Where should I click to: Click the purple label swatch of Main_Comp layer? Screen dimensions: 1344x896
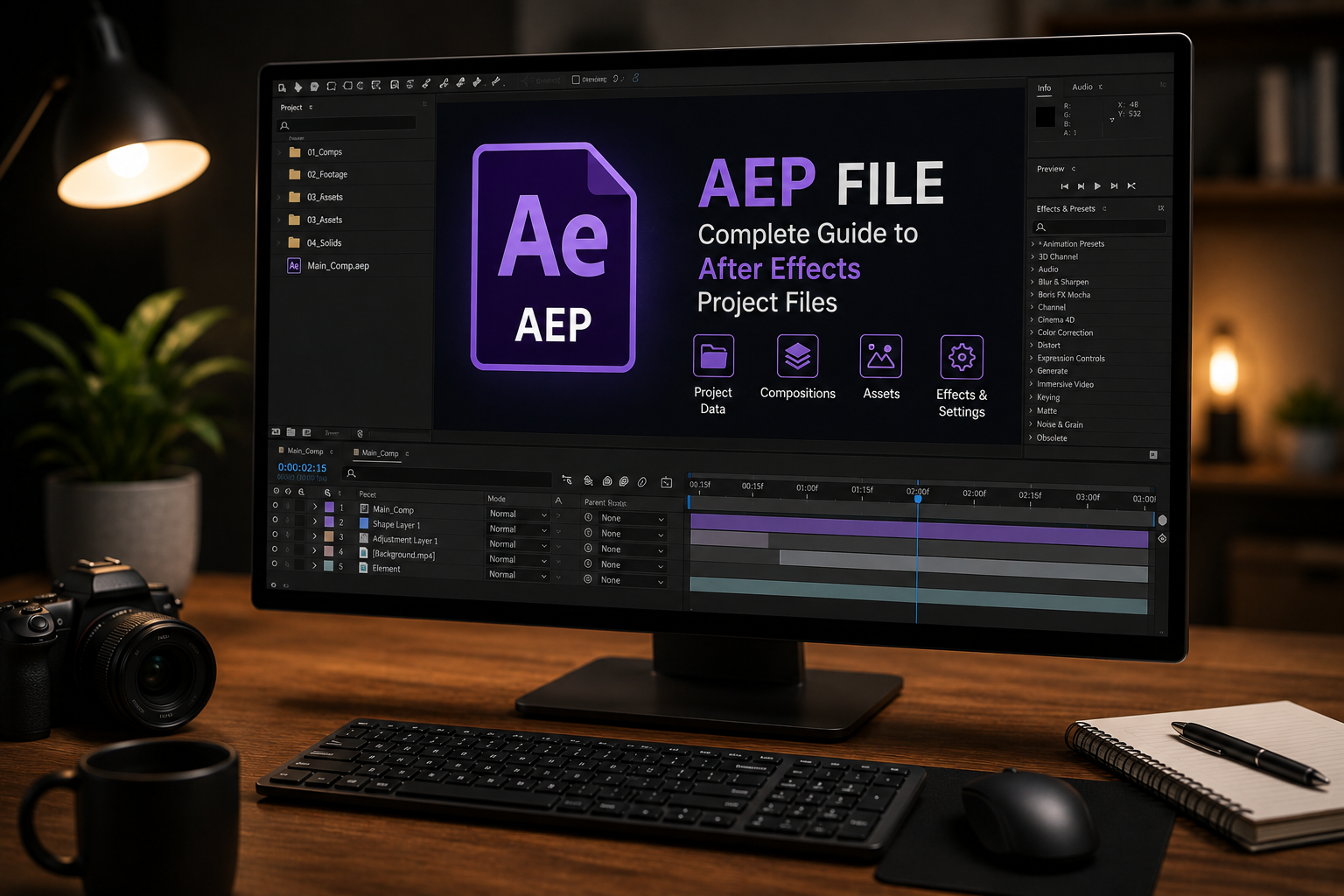(x=329, y=507)
